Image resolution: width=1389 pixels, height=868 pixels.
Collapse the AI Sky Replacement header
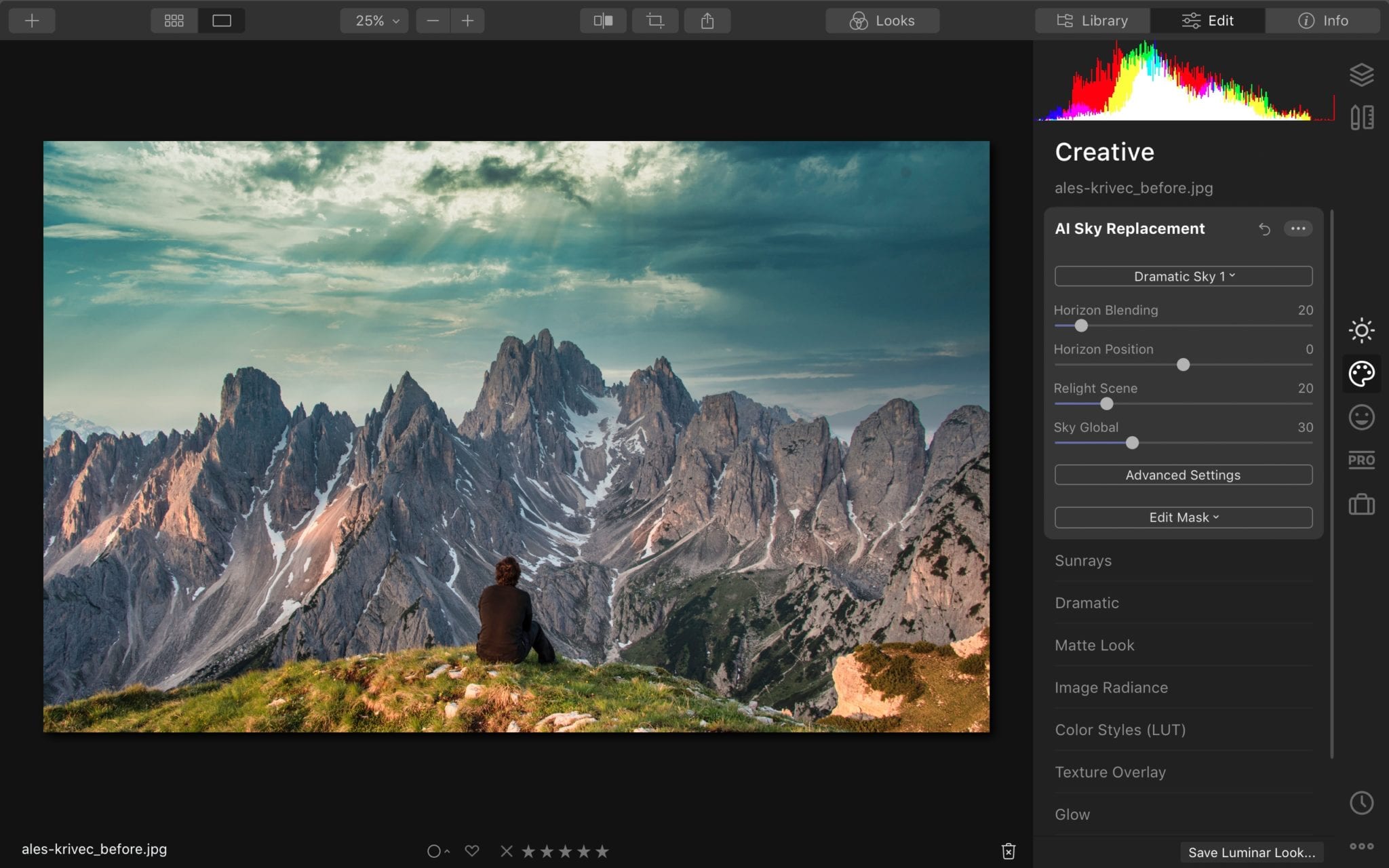click(1129, 229)
